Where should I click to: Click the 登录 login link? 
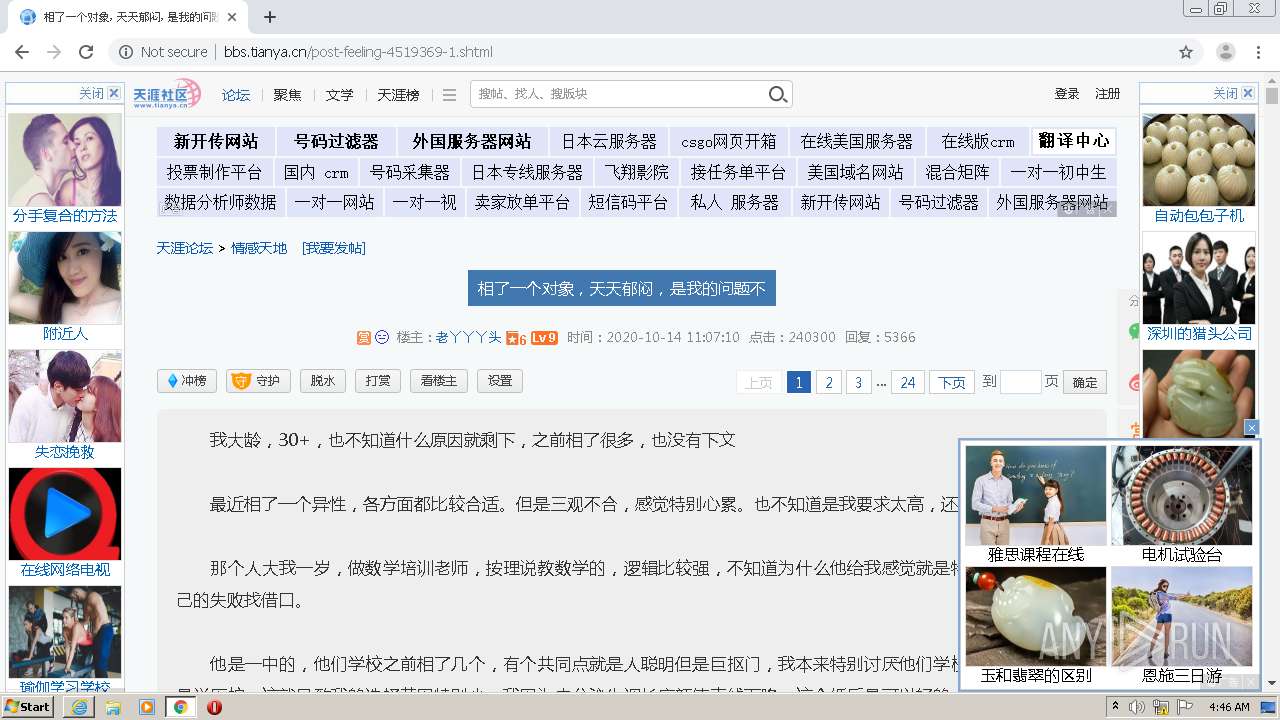click(x=1067, y=94)
